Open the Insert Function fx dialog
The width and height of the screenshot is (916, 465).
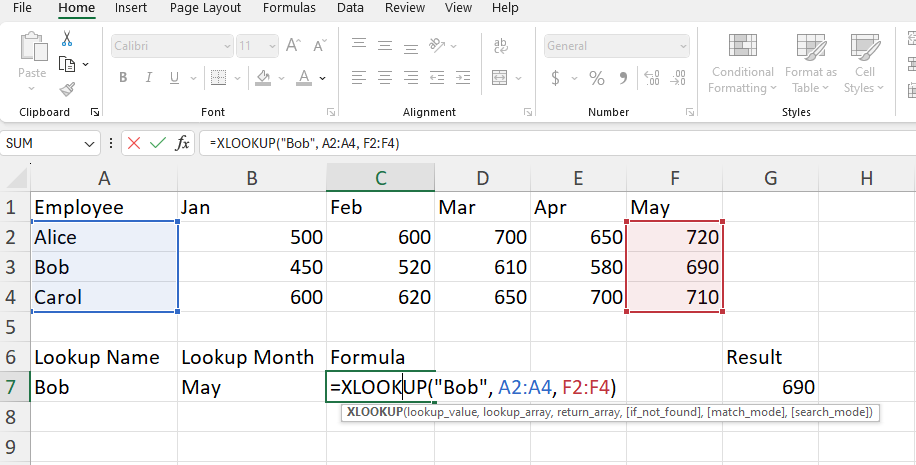[182, 143]
